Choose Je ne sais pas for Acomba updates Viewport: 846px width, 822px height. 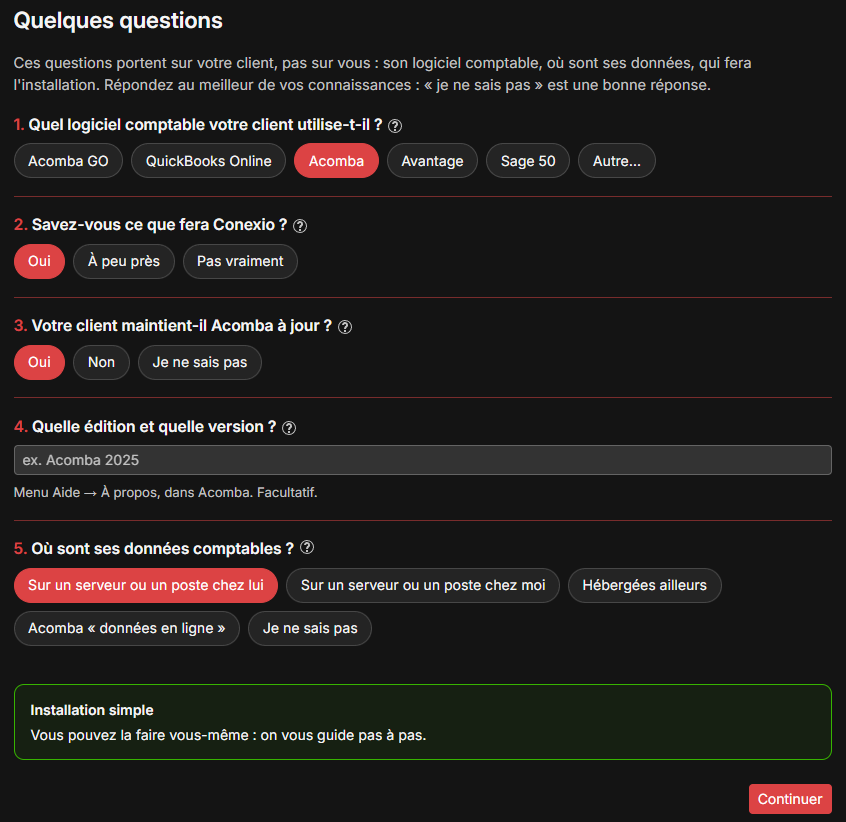click(x=200, y=362)
